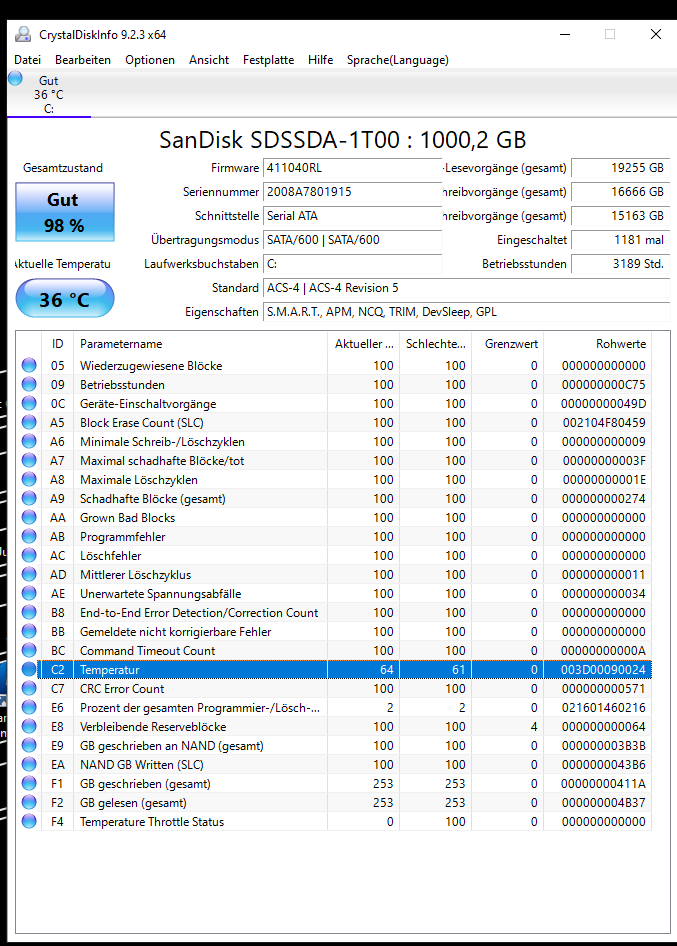The width and height of the screenshot is (677, 946).
Task: Click the Aktueller column header
Action: [x=363, y=343]
